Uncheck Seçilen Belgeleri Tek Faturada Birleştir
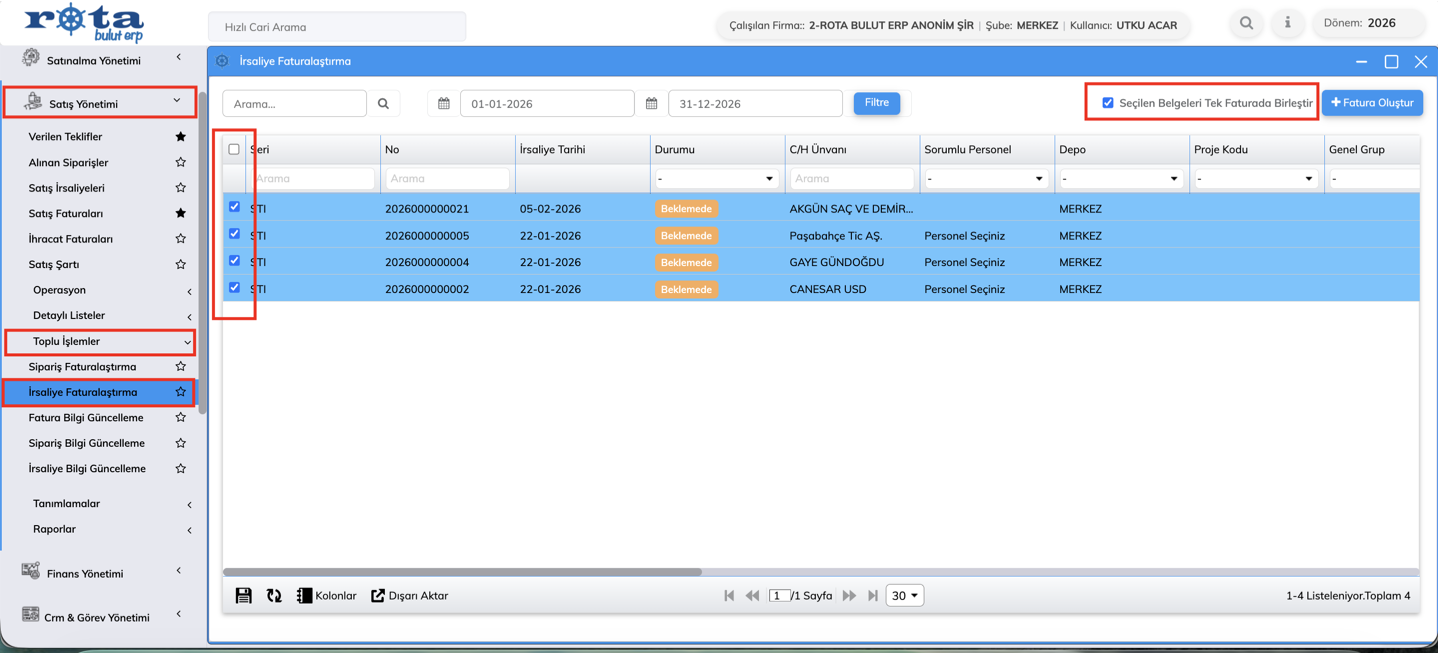The width and height of the screenshot is (1439, 653). pos(1108,103)
